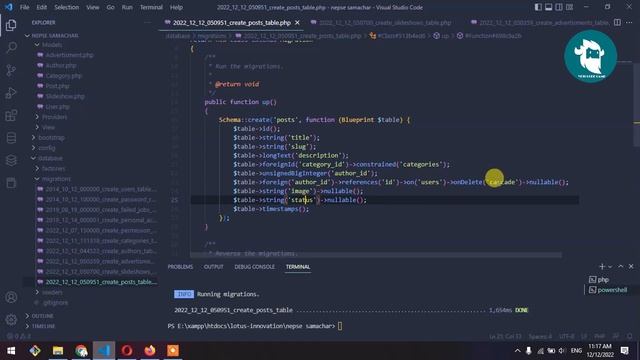Toggle the primary sidebar layout icon
The height and width of the screenshot is (360, 640).
point(538,7)
